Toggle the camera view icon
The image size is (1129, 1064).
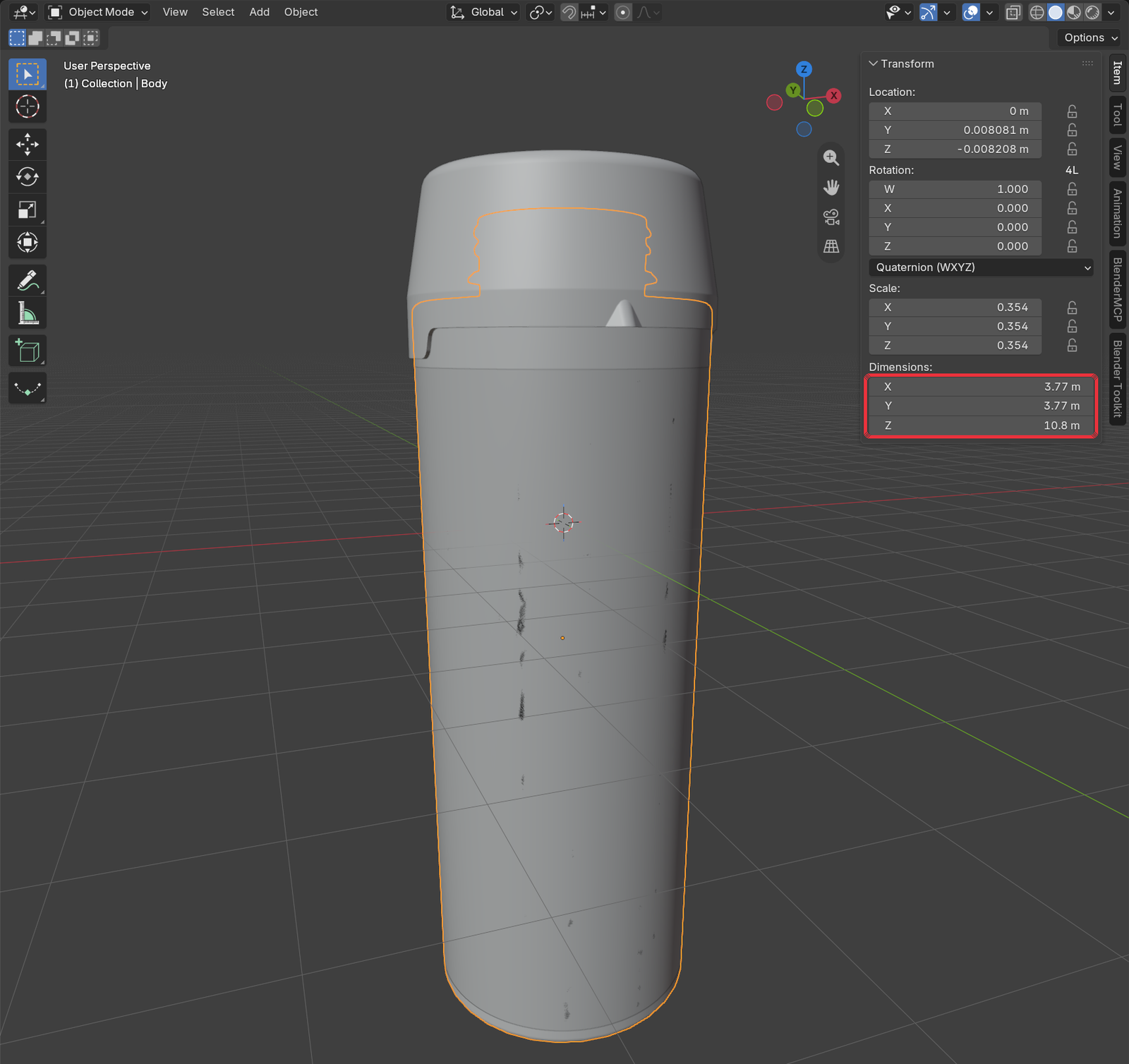coord(831,217)
